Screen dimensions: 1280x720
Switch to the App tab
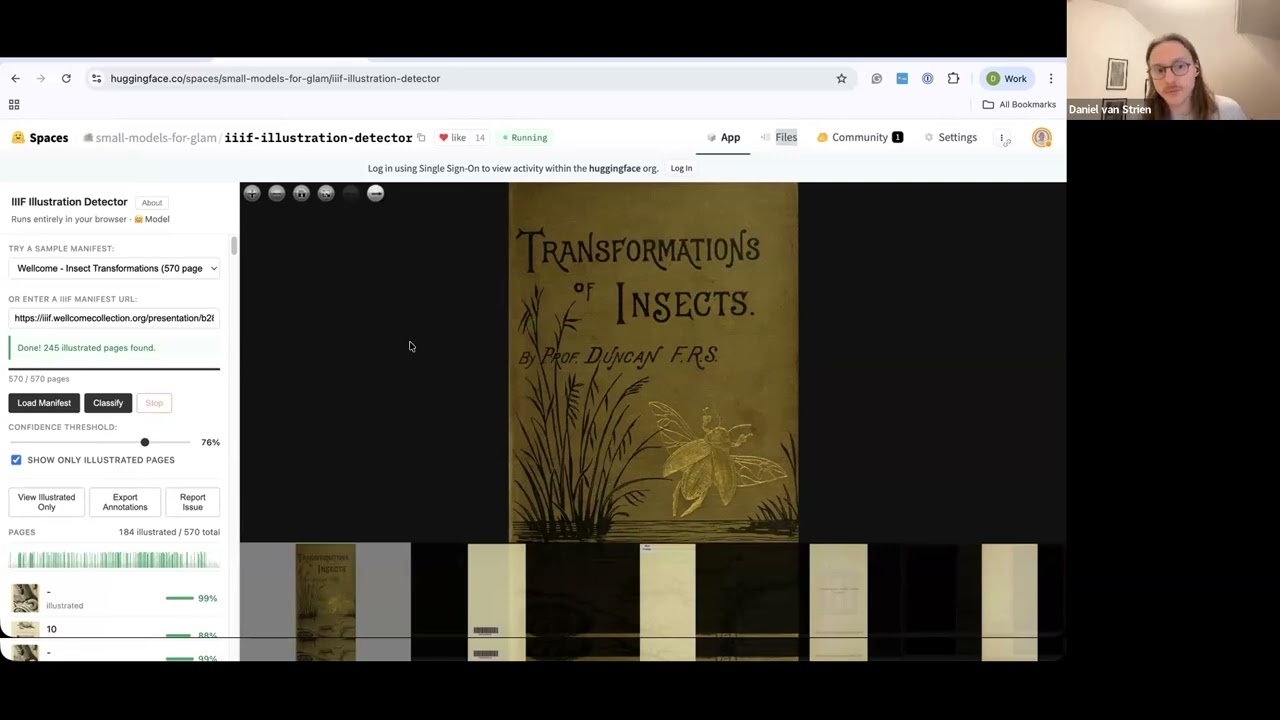click(723, 137)
